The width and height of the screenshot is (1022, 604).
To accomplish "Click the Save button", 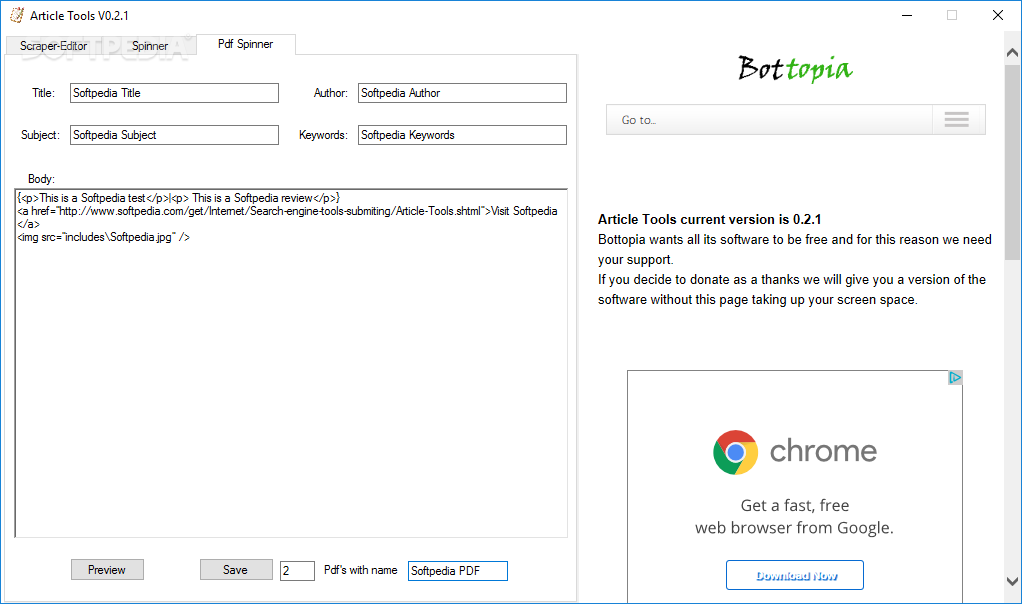I will [x=235, y=569].
